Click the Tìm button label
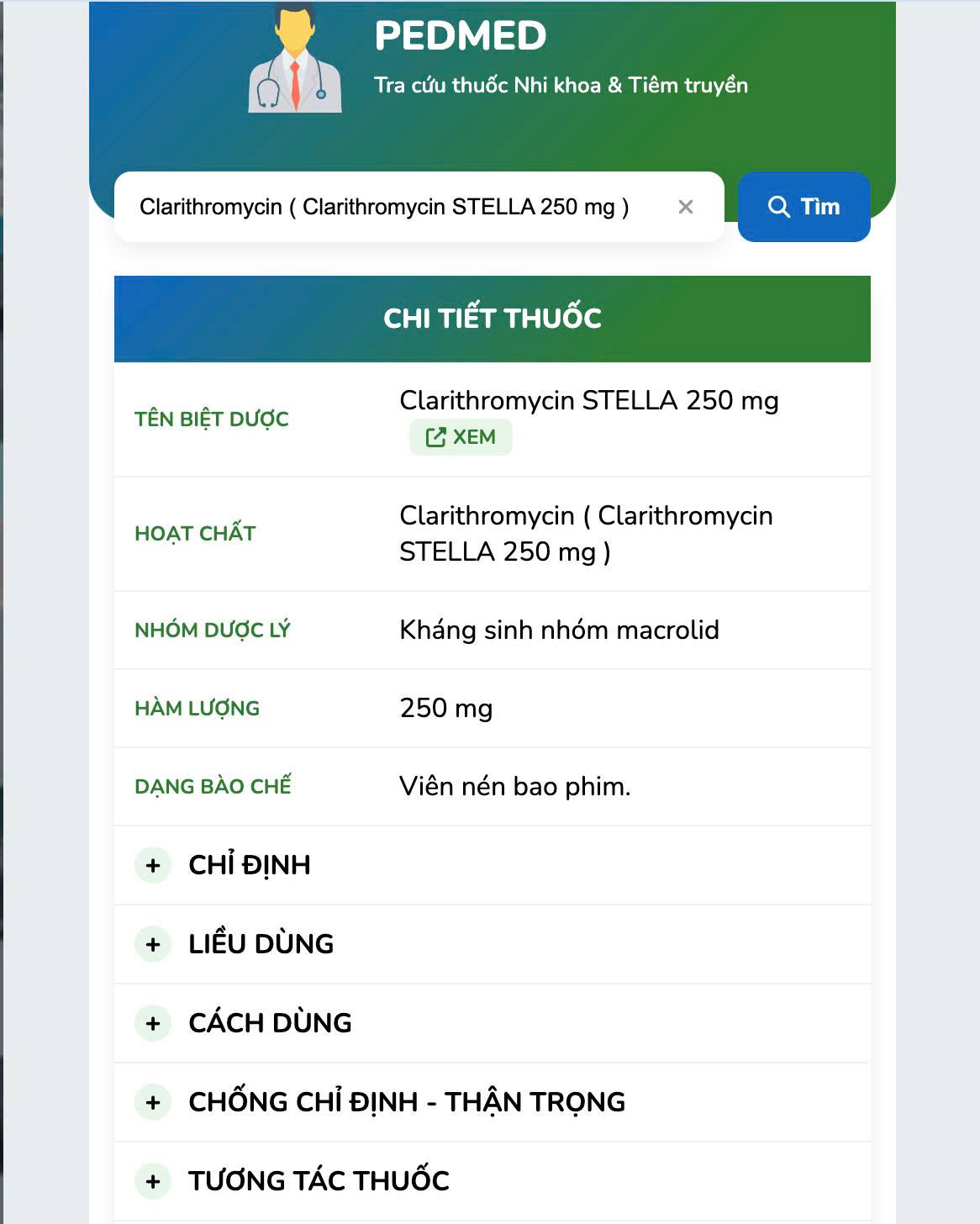 point(820,207)
